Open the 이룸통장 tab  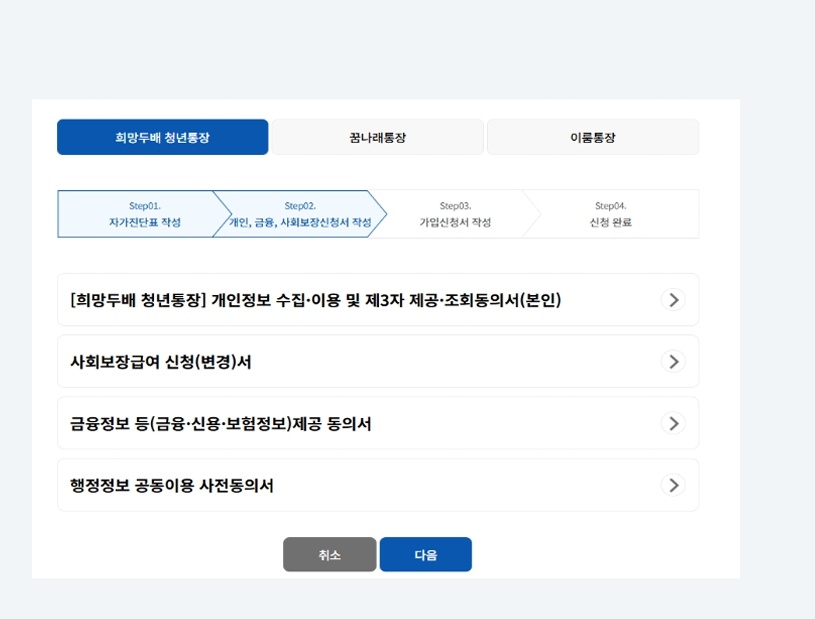pyautogui.click(x=592, y=137)
